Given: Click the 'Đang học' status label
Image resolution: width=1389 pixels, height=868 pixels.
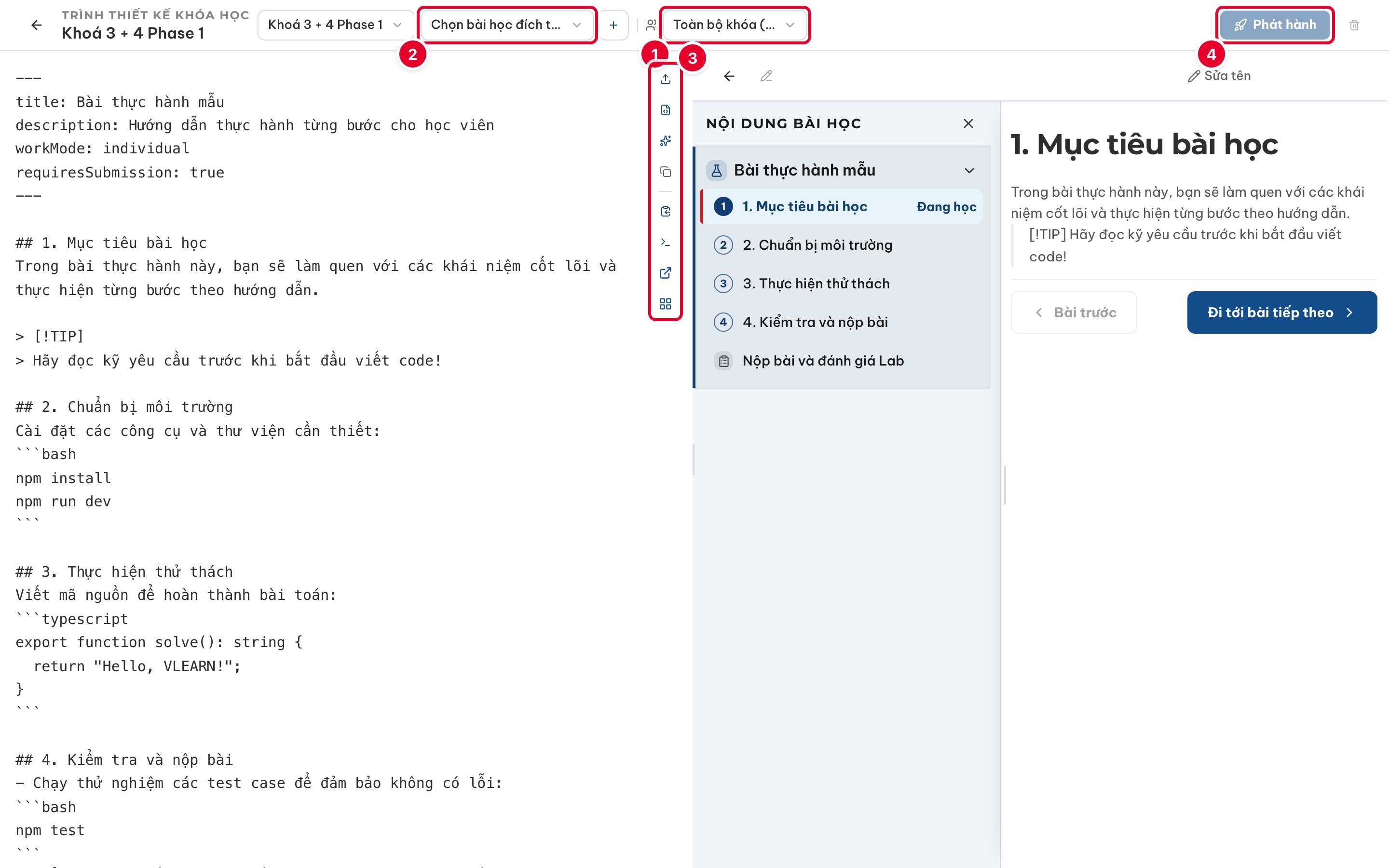Looking at the screenshot, I should (x=946, y=207).
